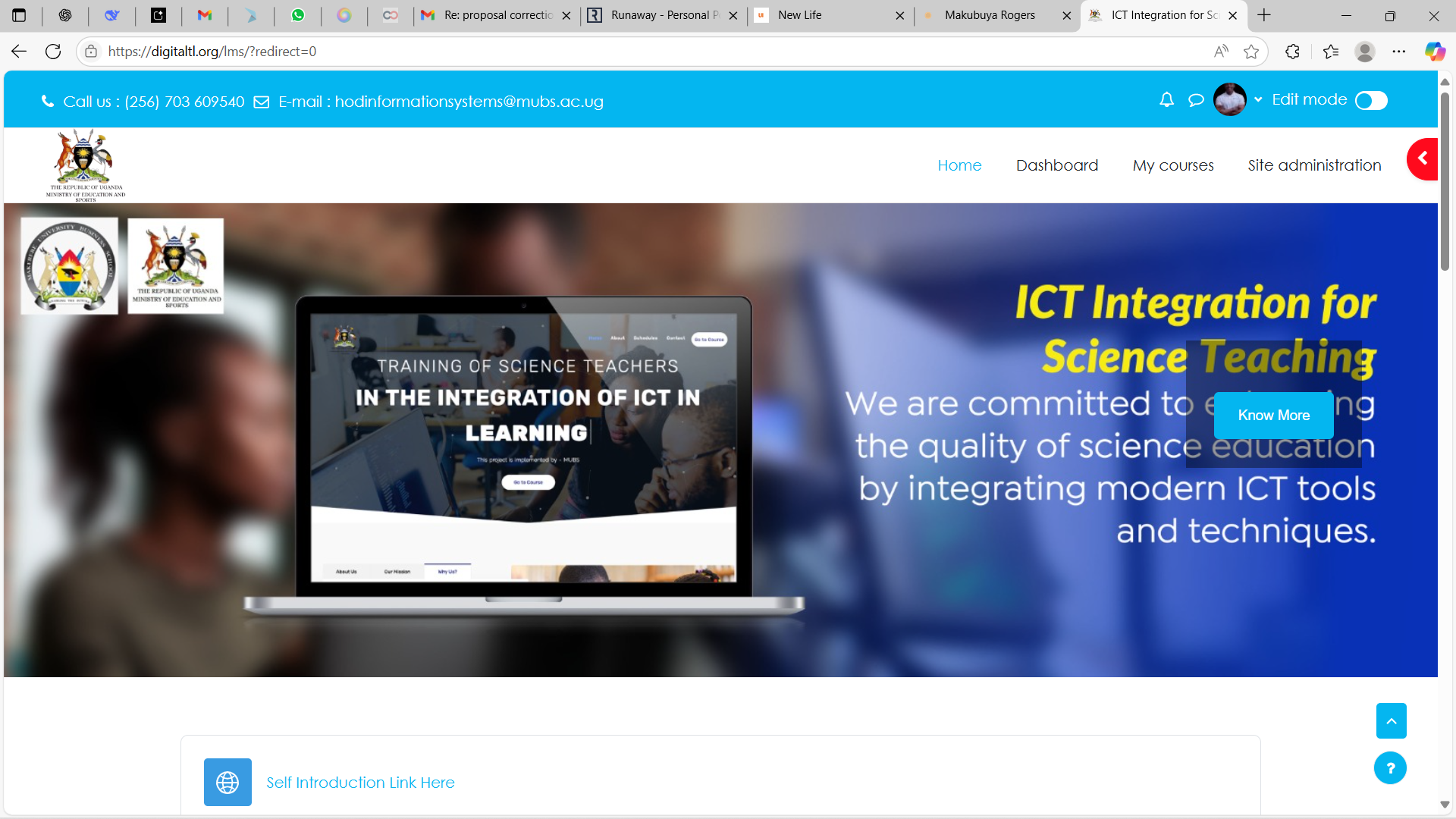This screenshot has width=1456, height=819.
Task: Open the My courses menu item
Action: pos(1172,165)
